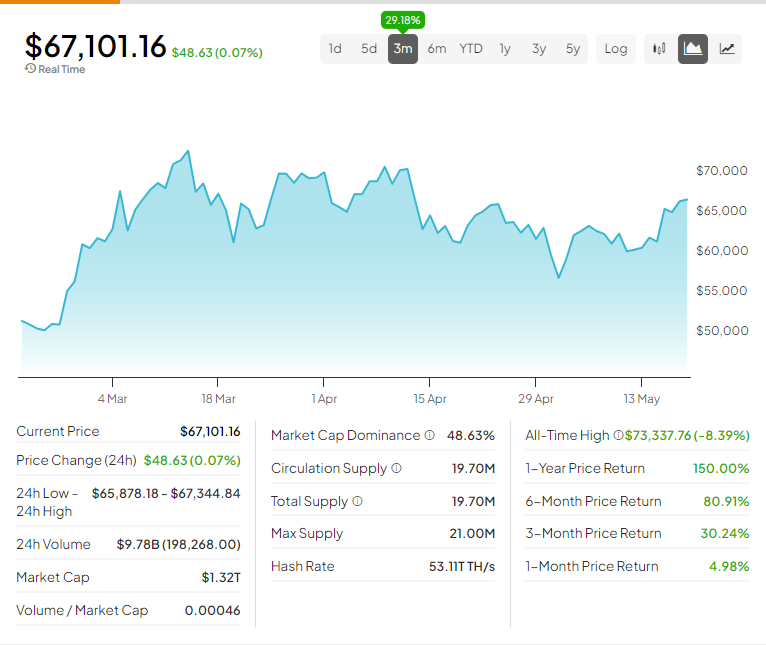
Task: Open Total Supply info icon
Action: [358, 501]
